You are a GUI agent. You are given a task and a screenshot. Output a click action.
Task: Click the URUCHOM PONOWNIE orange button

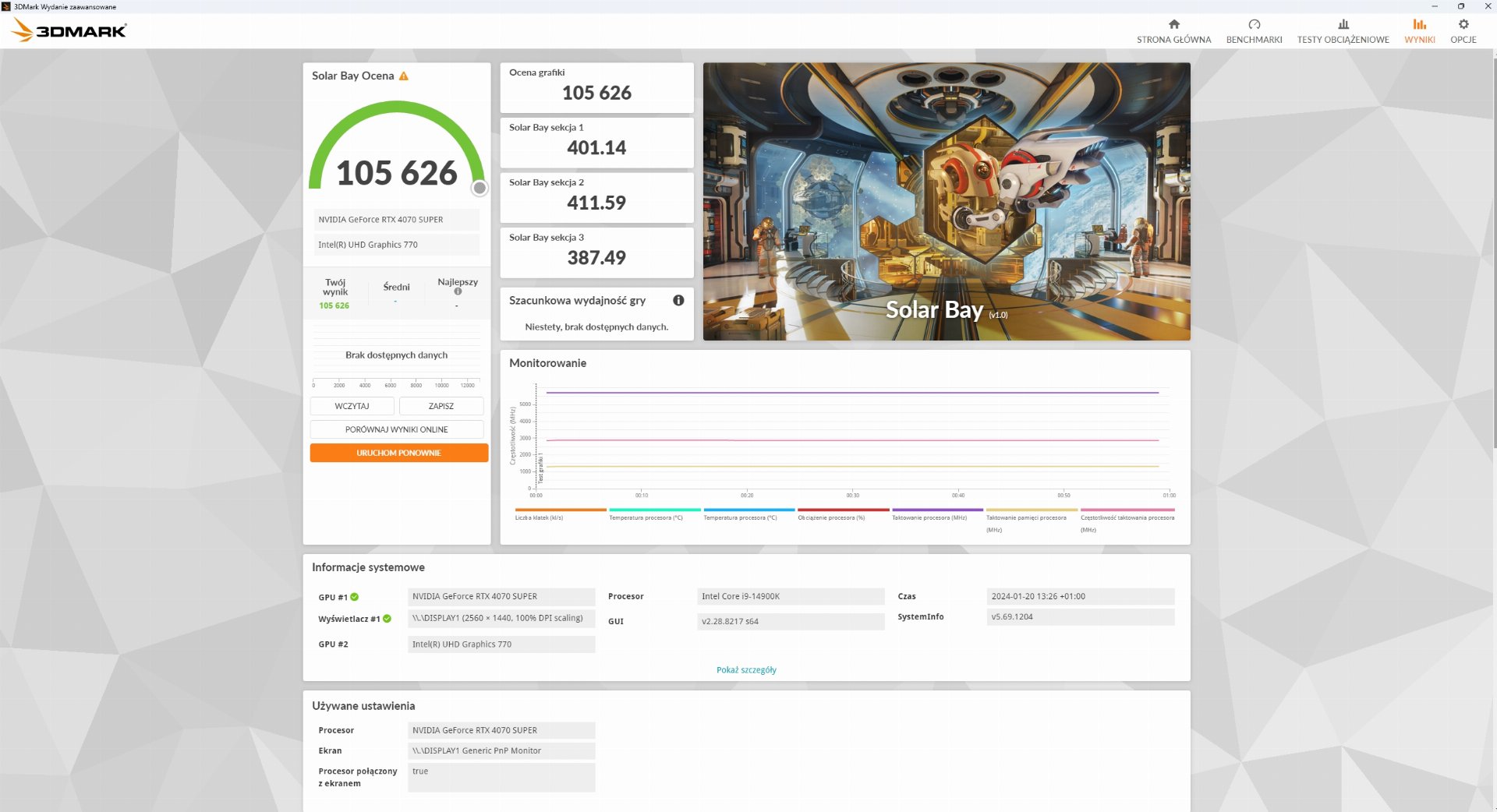tap(398, 453)
